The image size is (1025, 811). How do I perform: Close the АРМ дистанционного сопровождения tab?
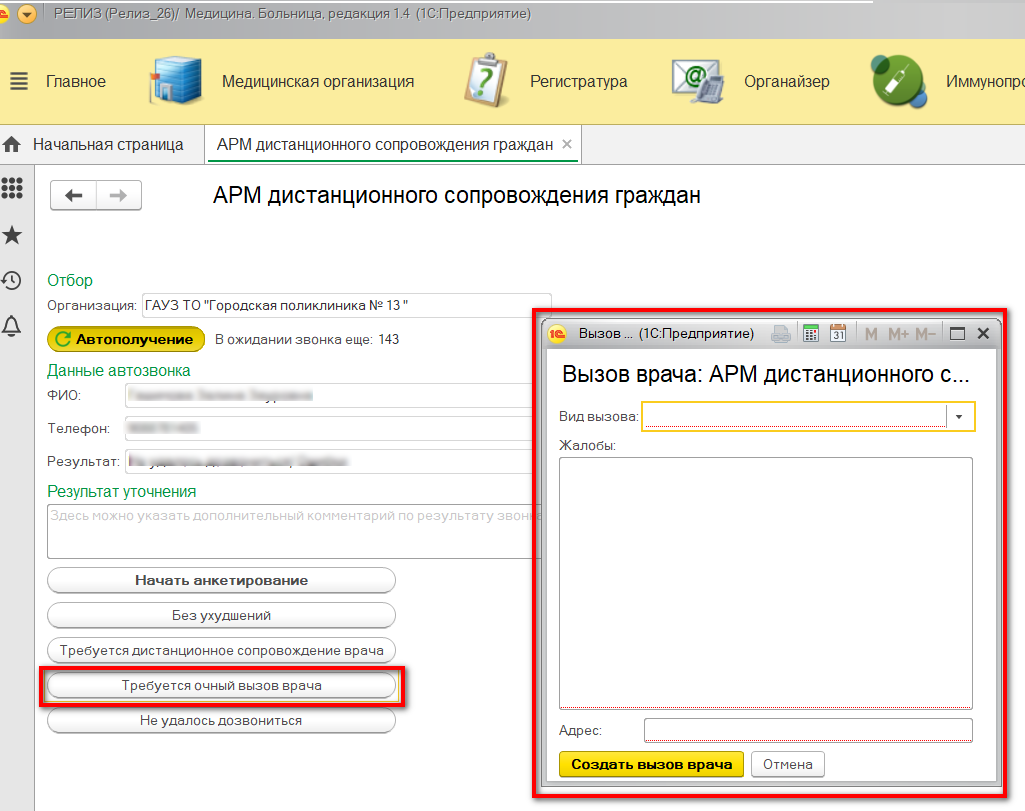567,145
